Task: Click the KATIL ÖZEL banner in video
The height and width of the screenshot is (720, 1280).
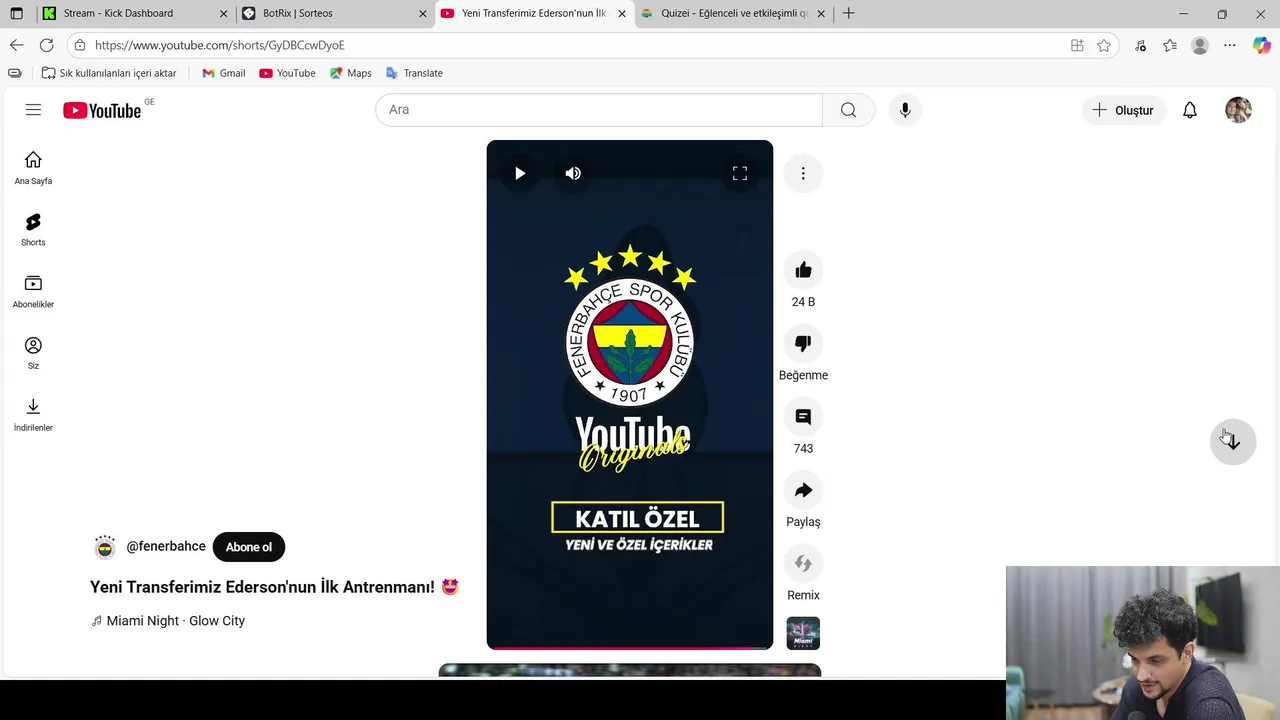Action: 637,518
